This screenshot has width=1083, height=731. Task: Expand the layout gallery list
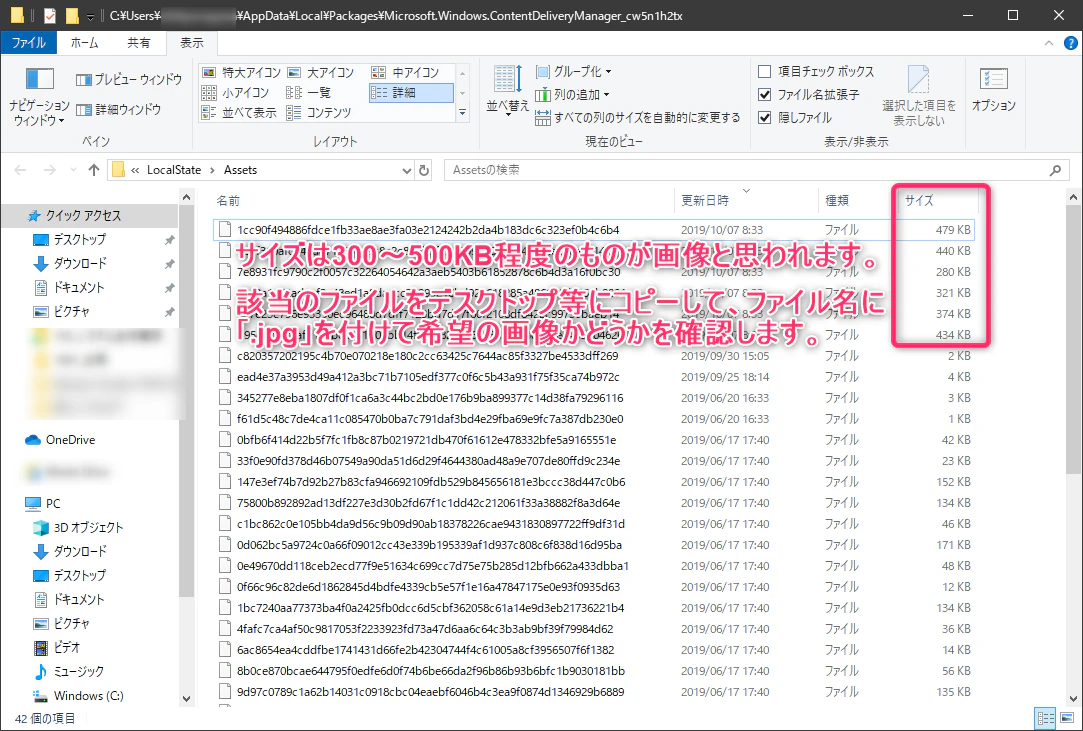point(462,113)
